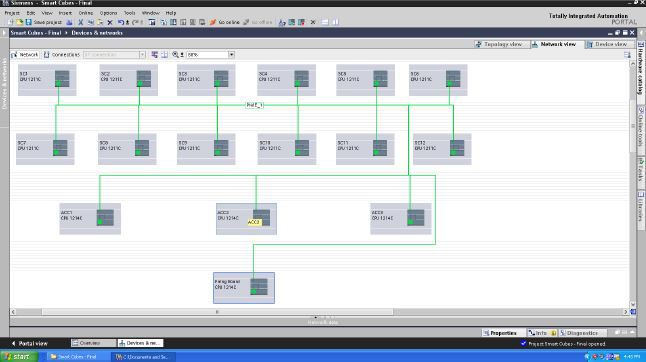Click the PN/IE_1 network label
The width and height of the screenshot is (646, 362).
254,105
